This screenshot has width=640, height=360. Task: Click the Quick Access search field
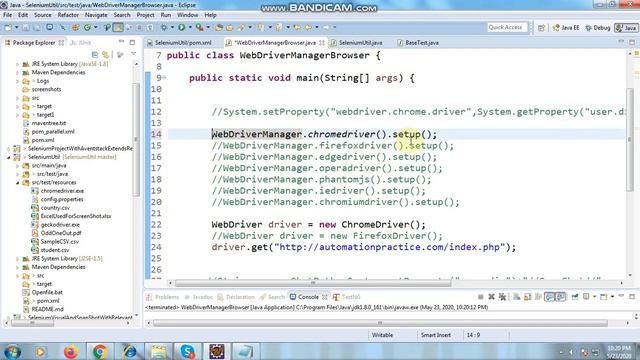pos(507,27)
